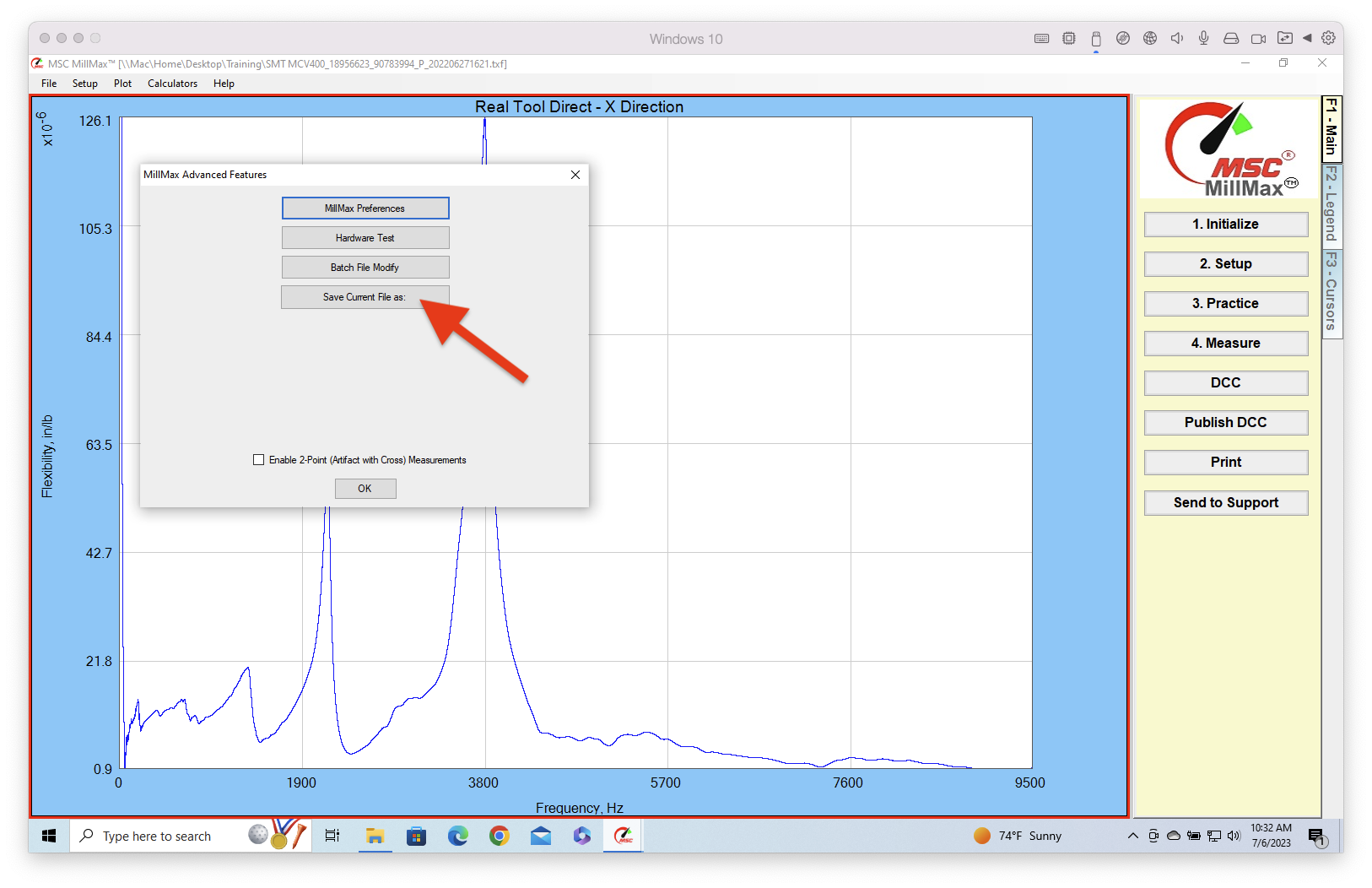Image resolution: width=1372 pixels, height=888 pixels.
Task: Collapse VM toolbar with the left arrow
Action: [1307, 39]
